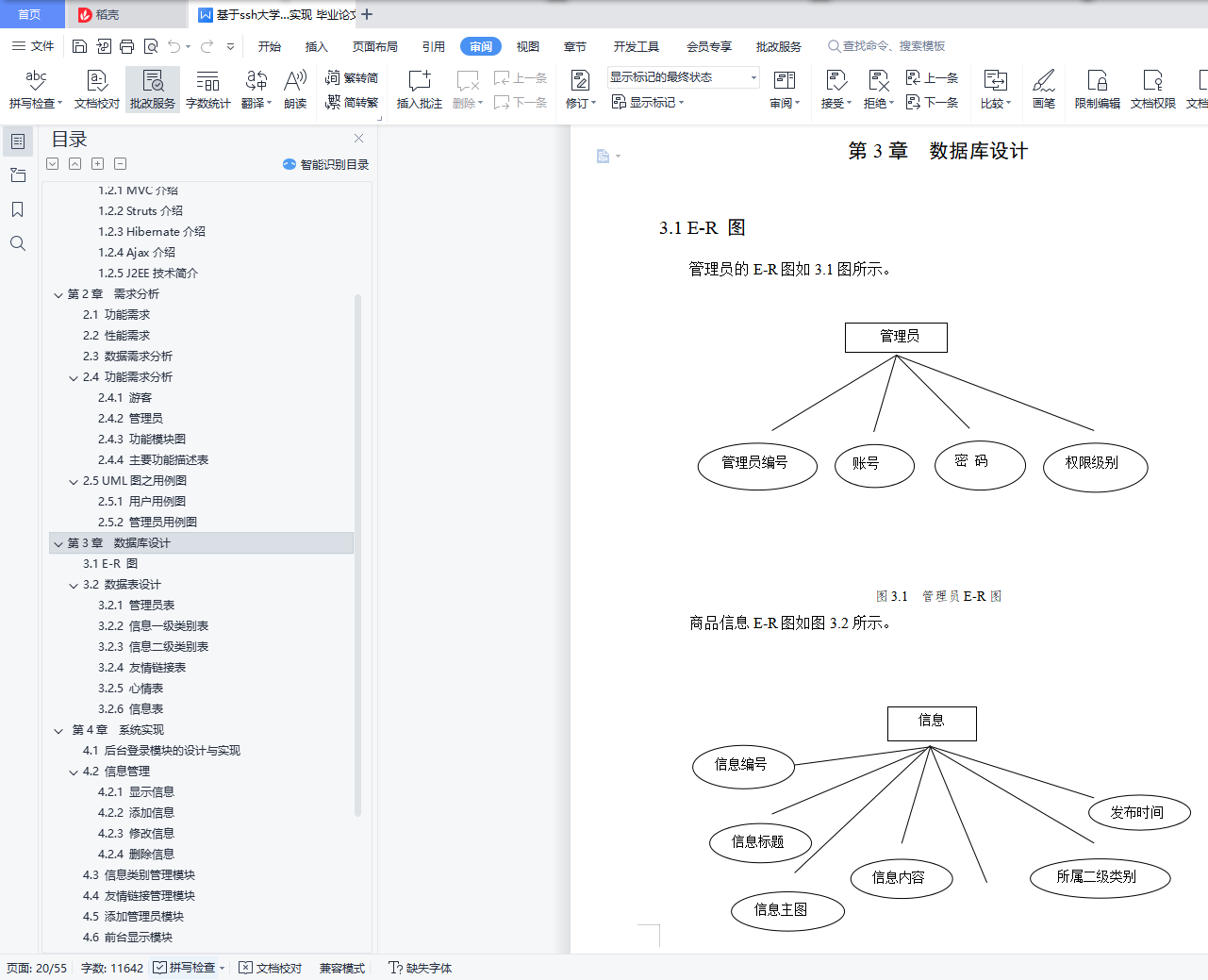Switch to the 插入 ribbon tab
Image resolution: width=1208 pixels, height=980 pixels.
click(x=317, y=46)
